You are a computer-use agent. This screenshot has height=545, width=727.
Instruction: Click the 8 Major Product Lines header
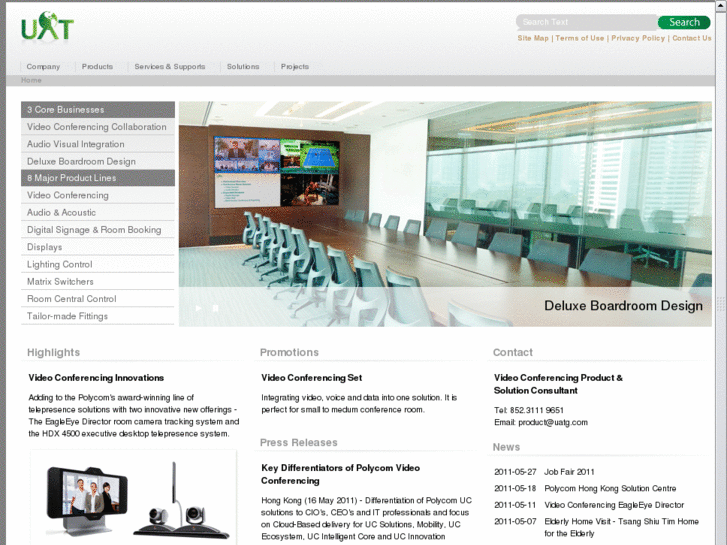click(98, 178)
